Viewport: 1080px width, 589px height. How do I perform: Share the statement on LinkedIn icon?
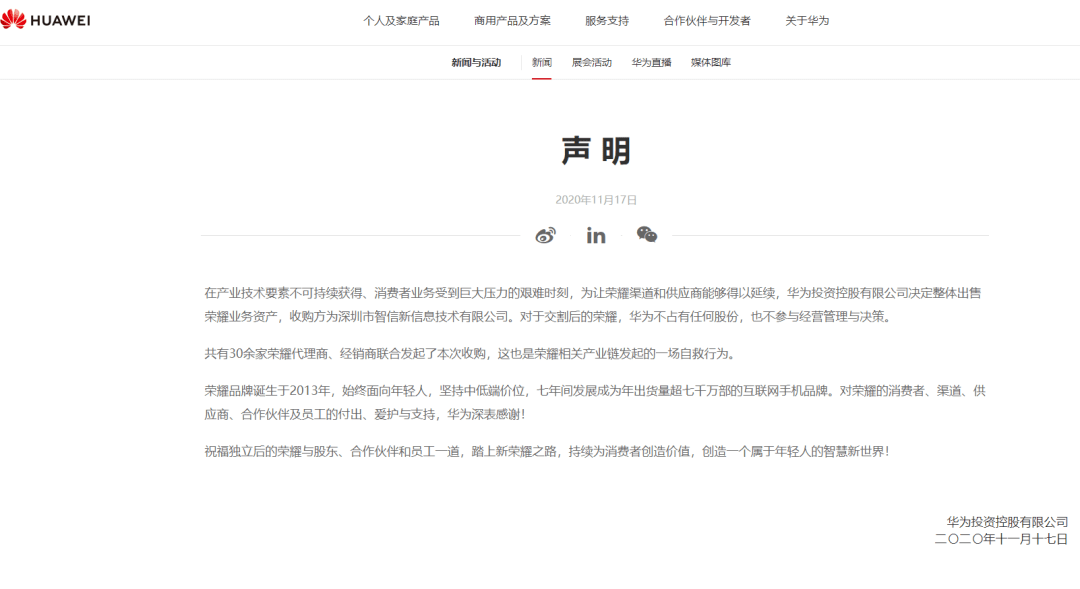coord(596,236)
